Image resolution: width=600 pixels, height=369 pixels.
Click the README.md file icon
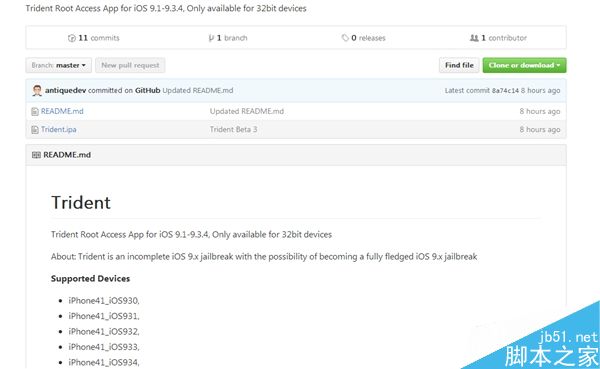[x=35, y=111]
